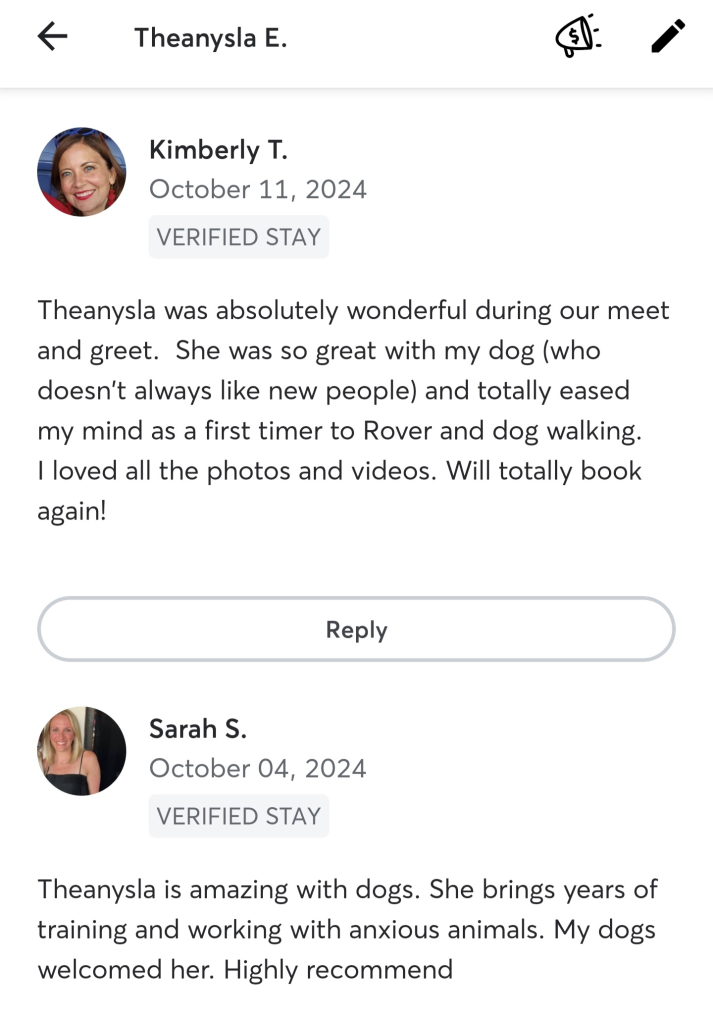Go back using the arrow icon
This screenshot has height=1024, width=713.
tap(52, 37)
